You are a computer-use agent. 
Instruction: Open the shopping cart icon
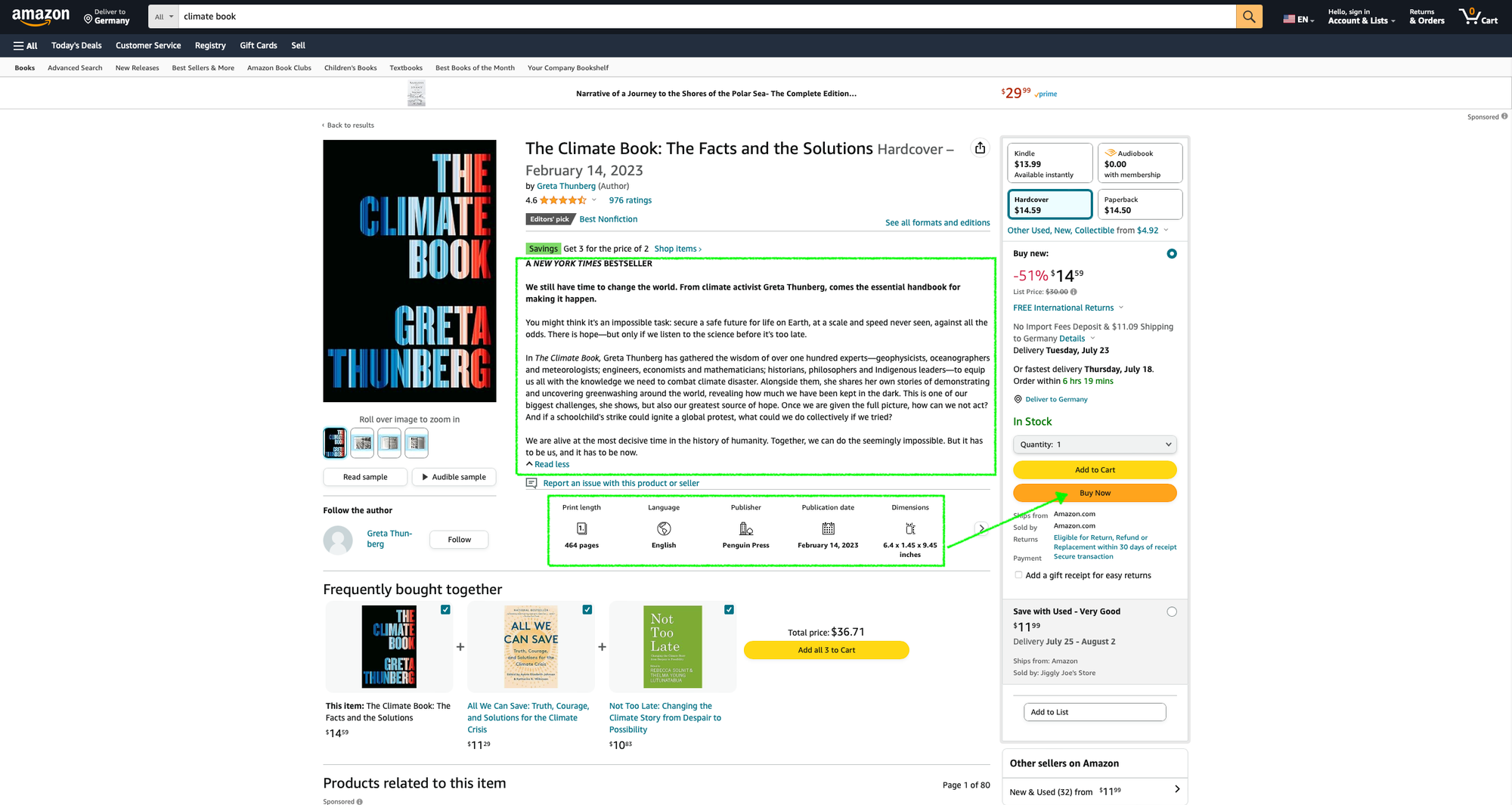pyautogui.click(x=1478, y=16)
